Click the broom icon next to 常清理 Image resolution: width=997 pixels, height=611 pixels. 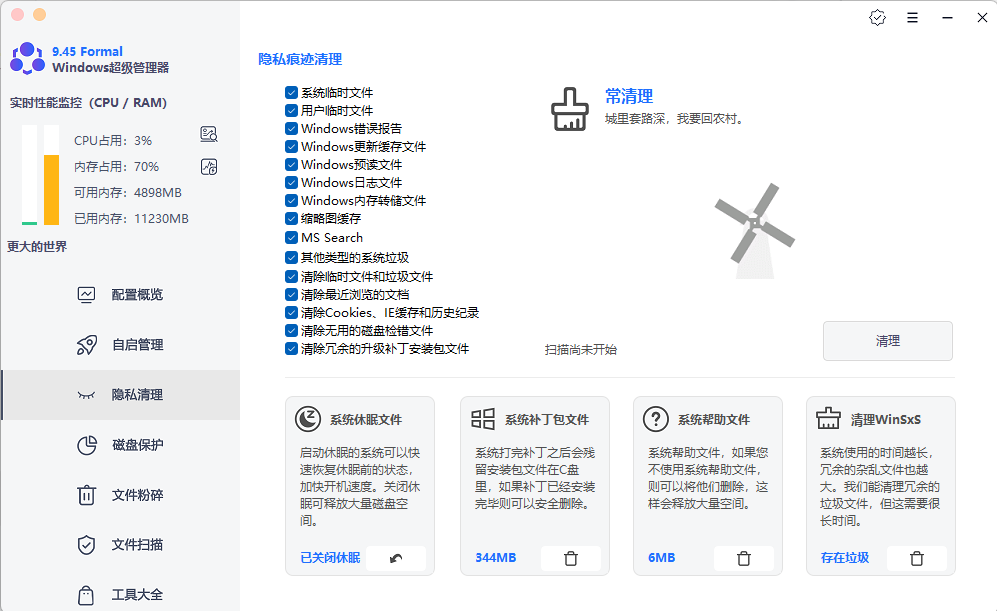[x=569, y=110]
